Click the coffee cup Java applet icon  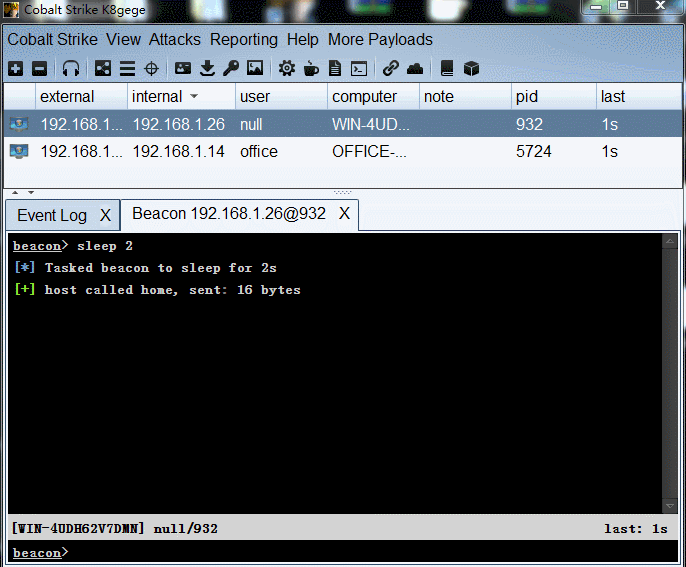[x=311, y=69]
